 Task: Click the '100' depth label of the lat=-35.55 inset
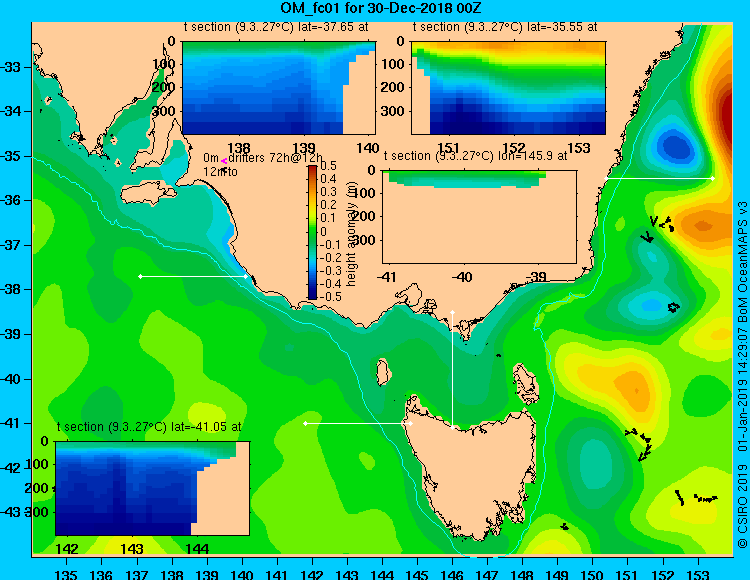tap(393, 64)
